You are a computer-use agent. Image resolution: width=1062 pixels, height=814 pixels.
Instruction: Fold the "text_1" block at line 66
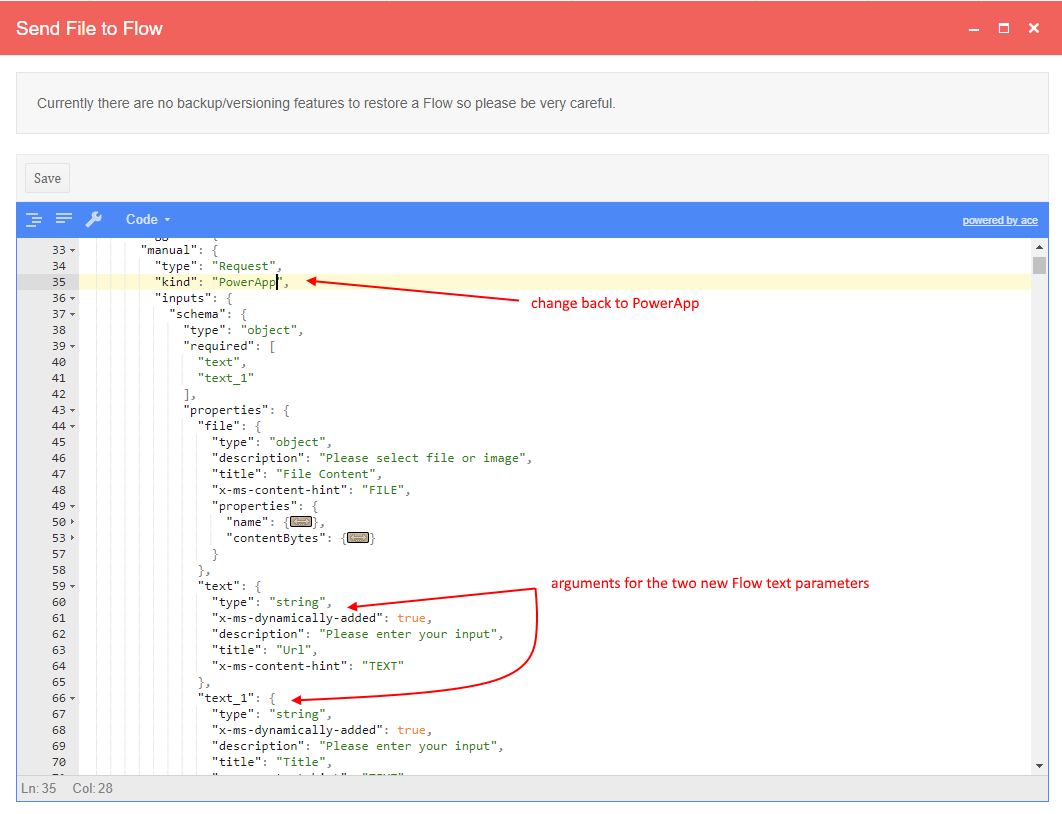(73, 698)
